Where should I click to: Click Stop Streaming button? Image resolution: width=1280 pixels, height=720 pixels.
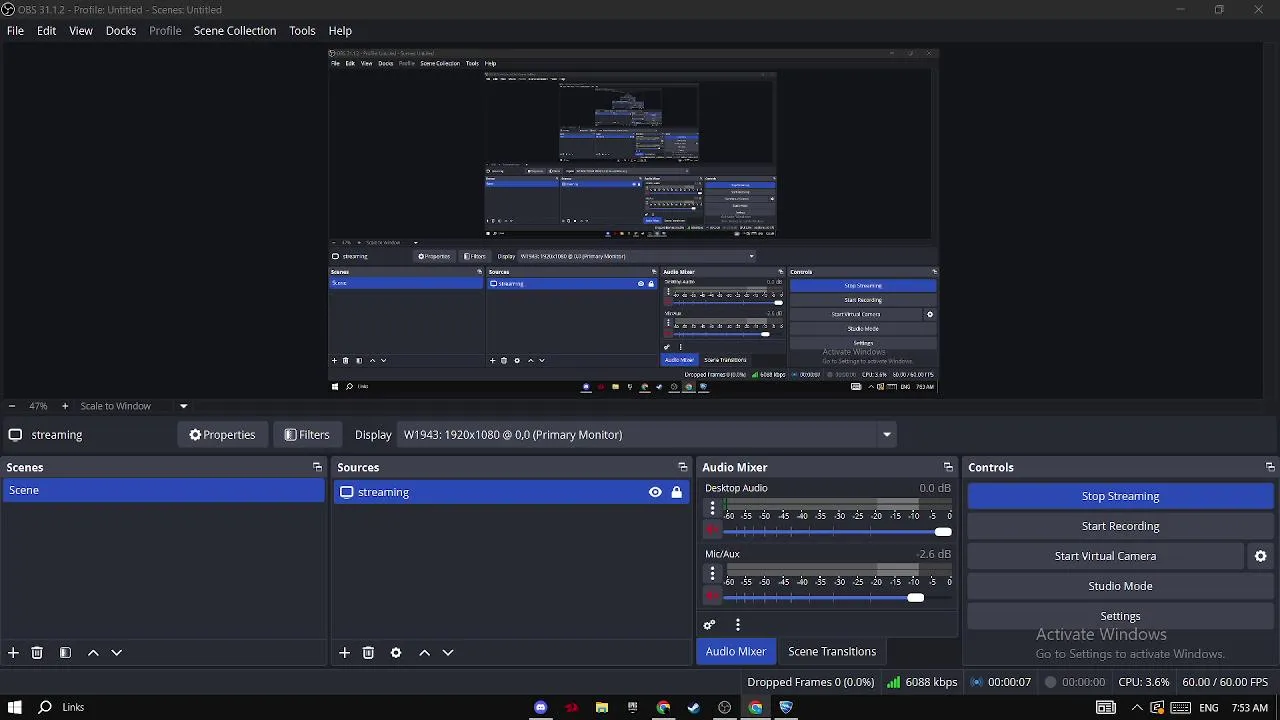[1120, 496]
